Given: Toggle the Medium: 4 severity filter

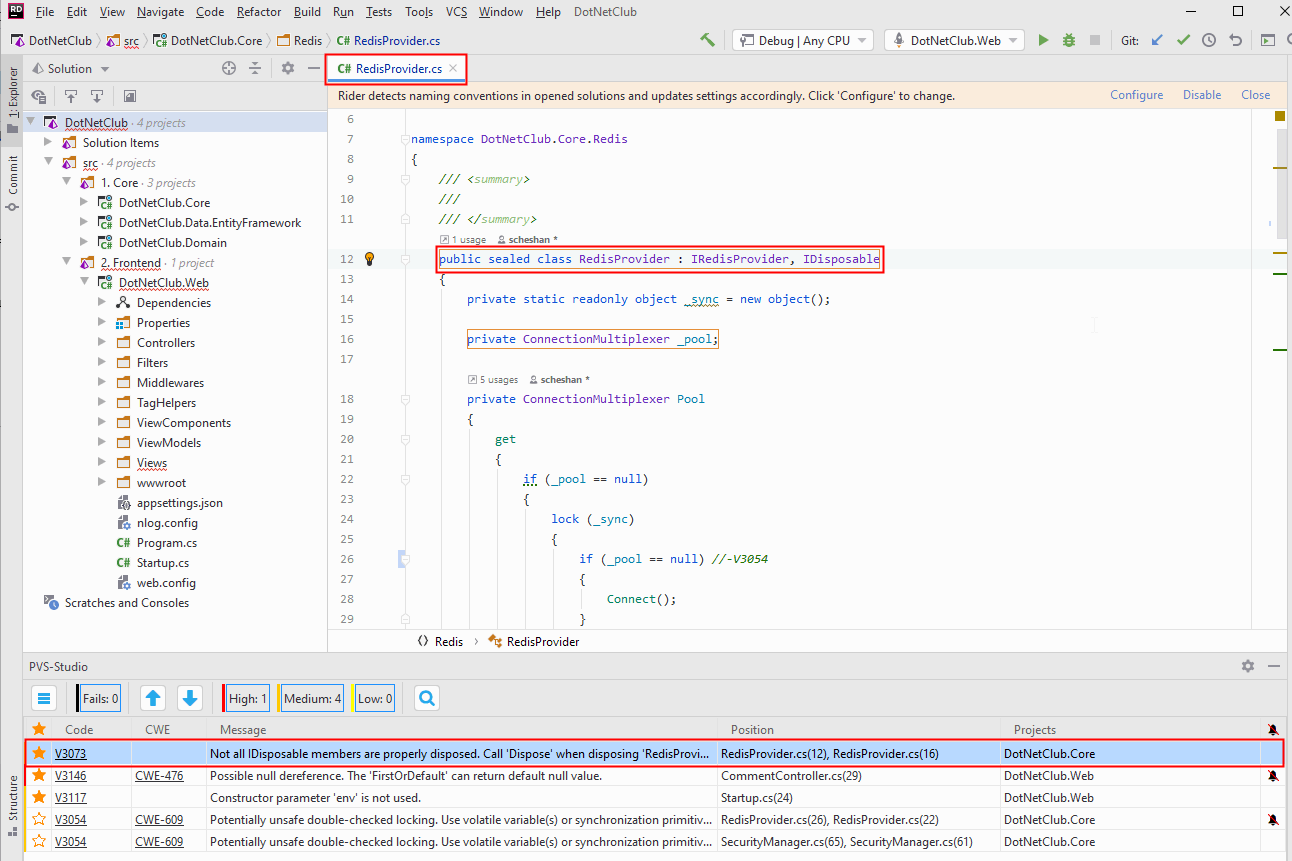Looking at the screenshot, I should (x=311, y=699).
